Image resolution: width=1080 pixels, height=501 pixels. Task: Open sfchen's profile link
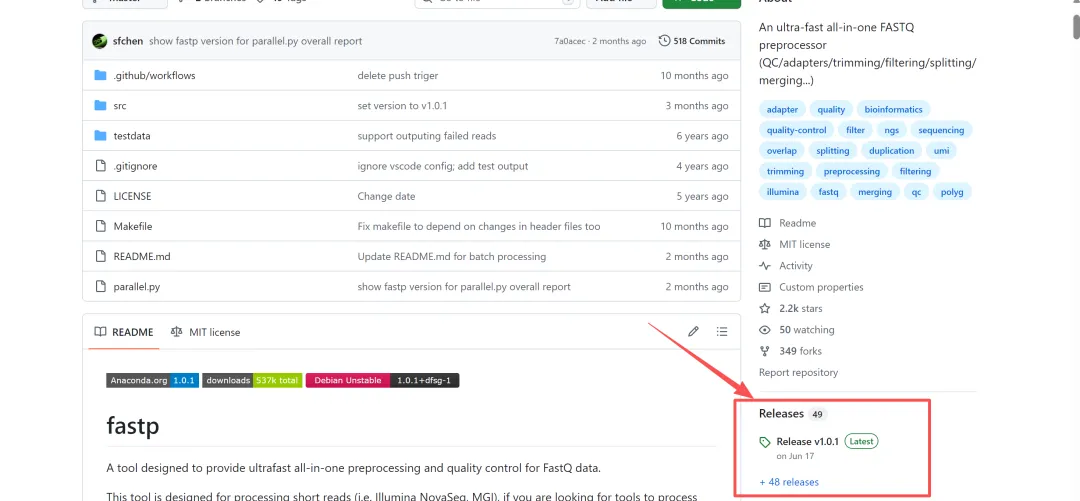point(128,41)
